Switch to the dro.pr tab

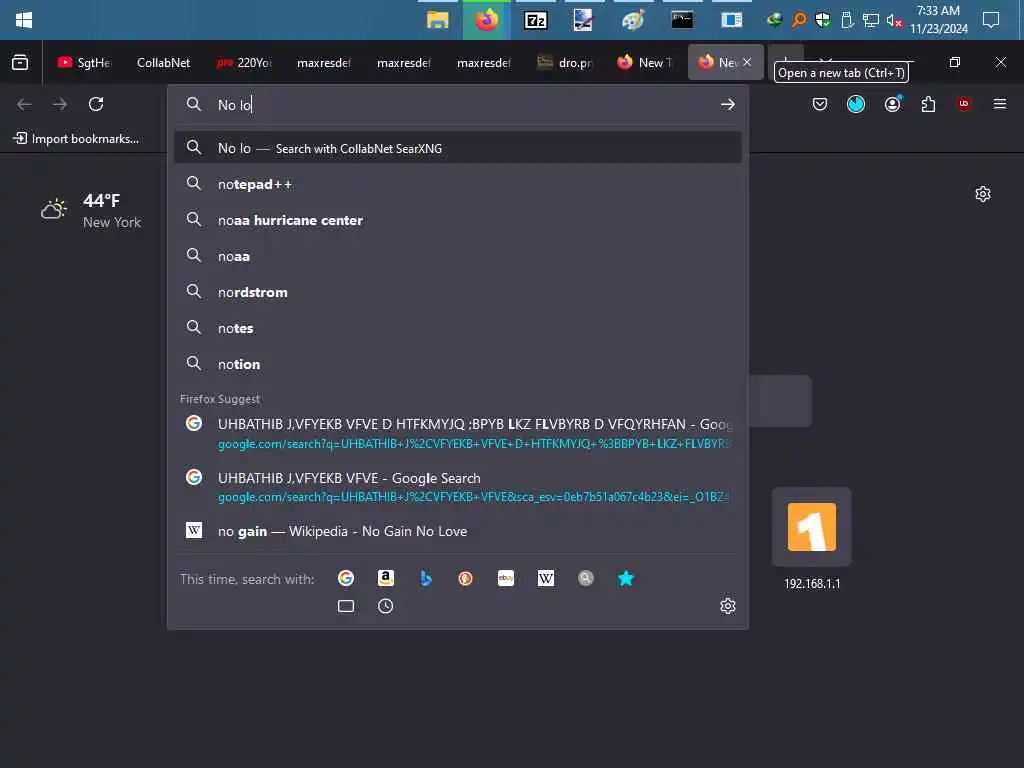point(564,62)
